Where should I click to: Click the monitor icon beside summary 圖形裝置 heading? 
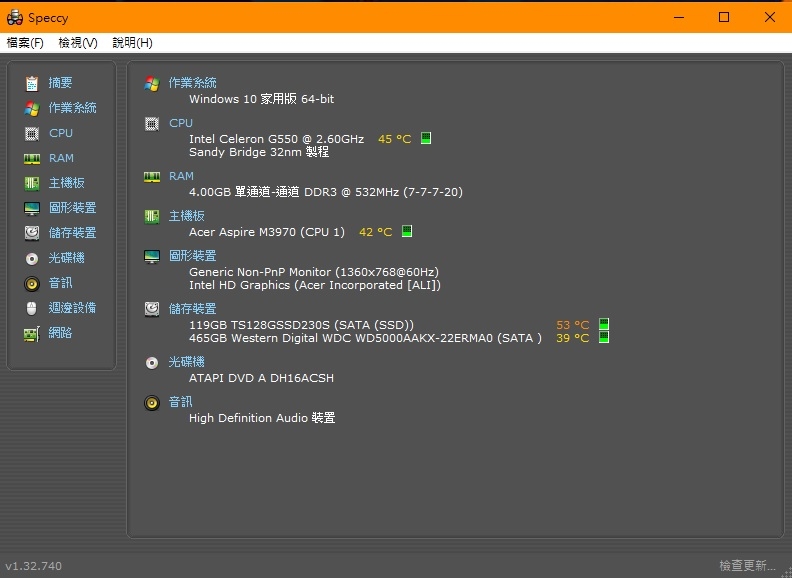pos(152,257)
